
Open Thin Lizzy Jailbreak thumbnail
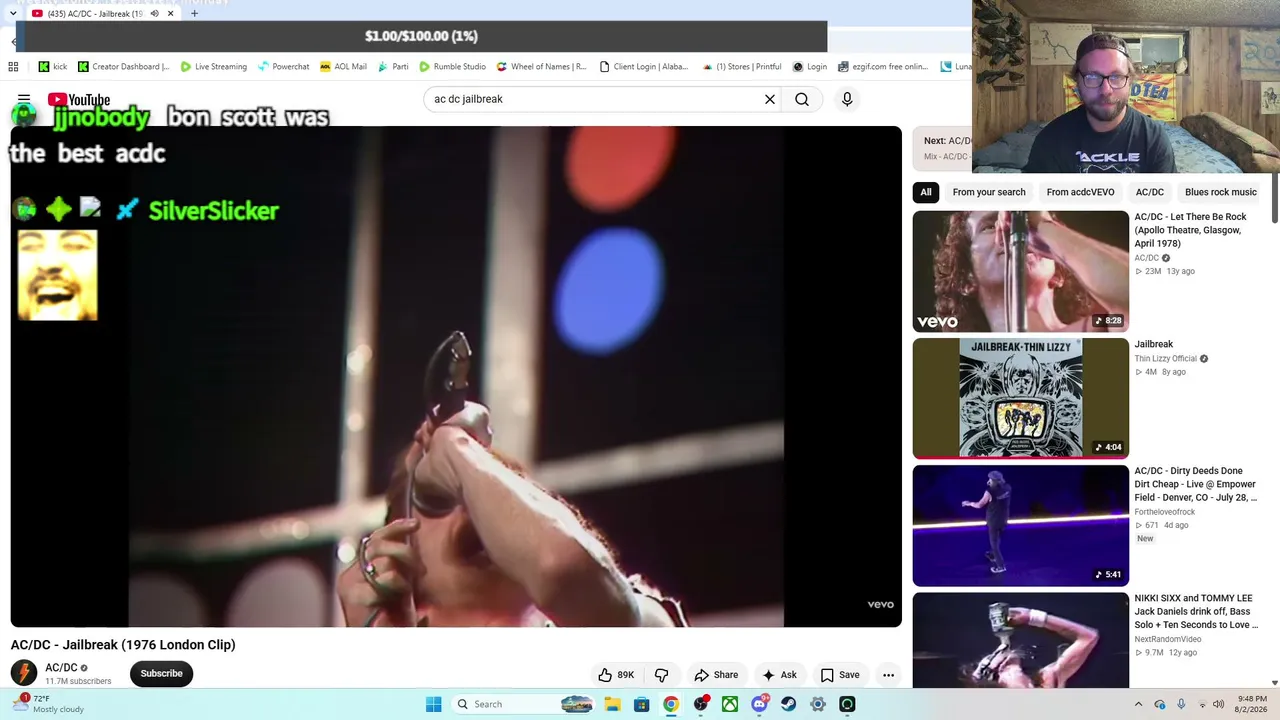point(1020,398)
